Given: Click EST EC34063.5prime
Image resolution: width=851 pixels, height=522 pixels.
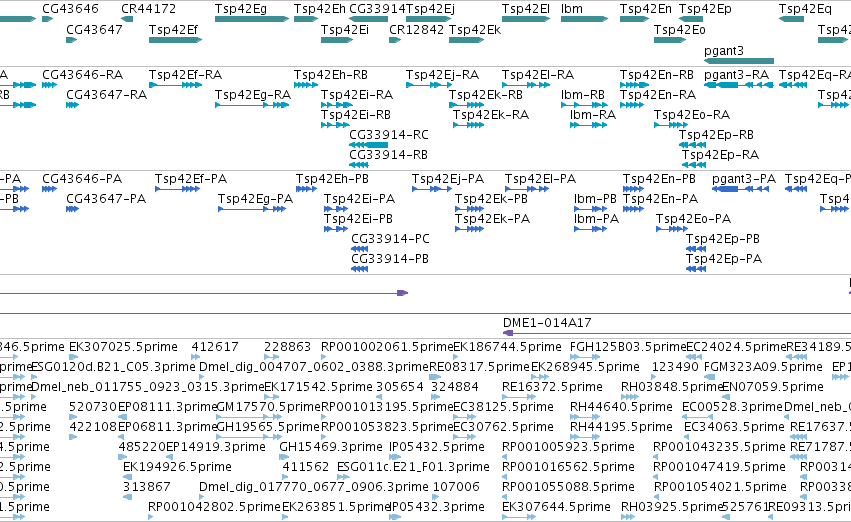Looking at the screenshot, I should coord(734,427).
